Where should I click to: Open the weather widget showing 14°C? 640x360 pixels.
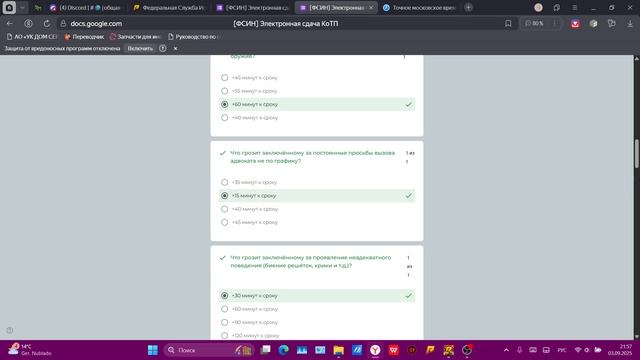click(31, 350)
